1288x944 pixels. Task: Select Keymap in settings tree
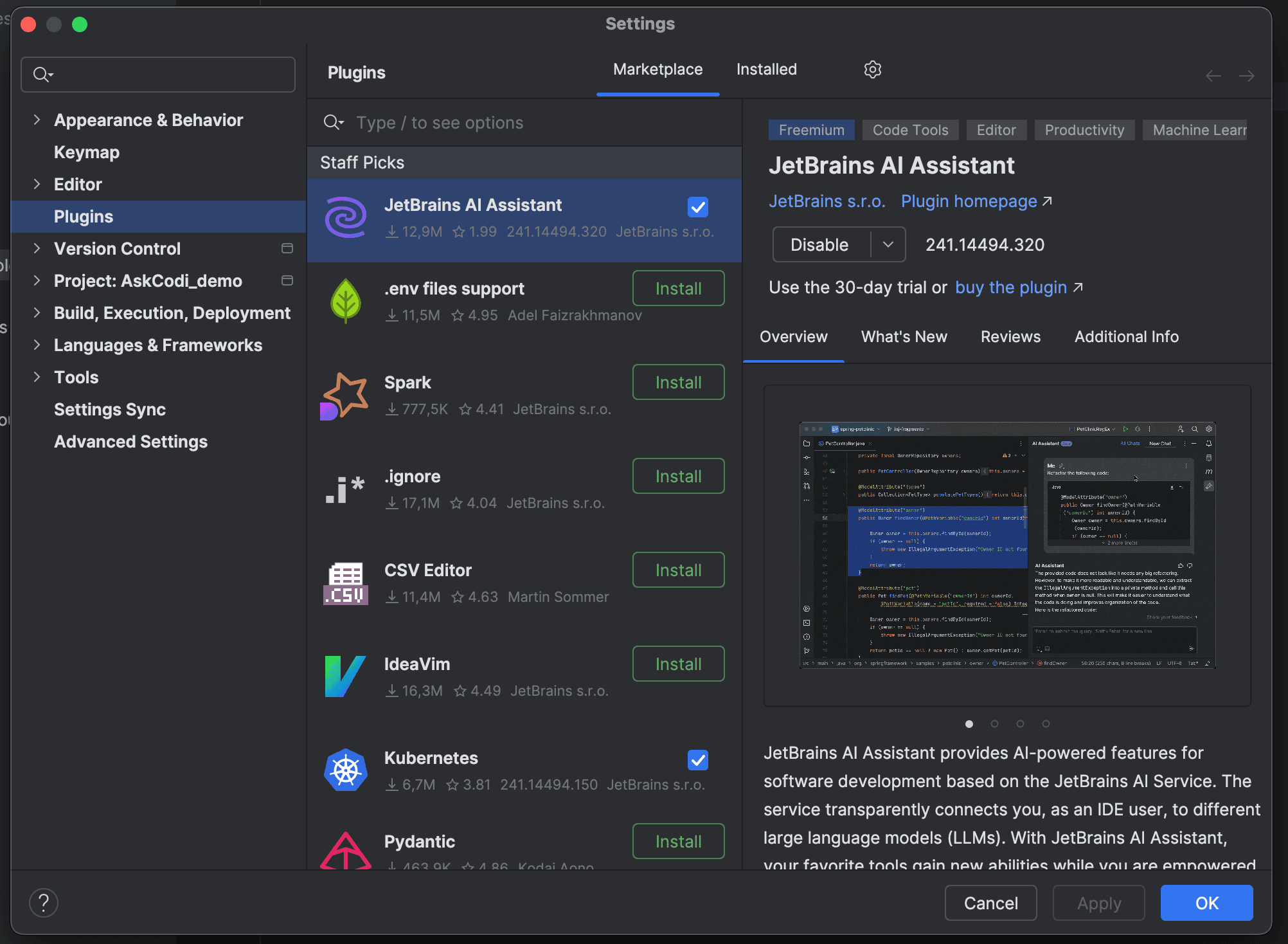tap(87, 152)
